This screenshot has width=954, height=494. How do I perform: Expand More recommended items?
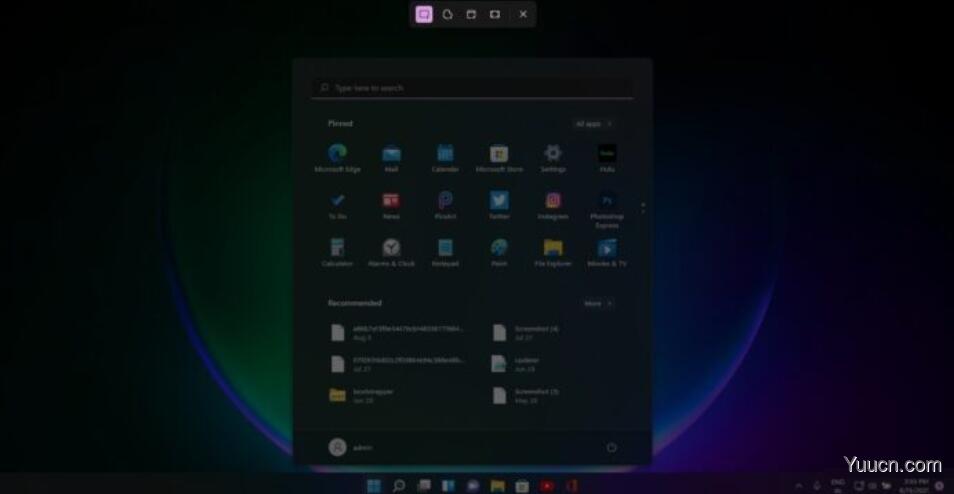pos(598,303)
